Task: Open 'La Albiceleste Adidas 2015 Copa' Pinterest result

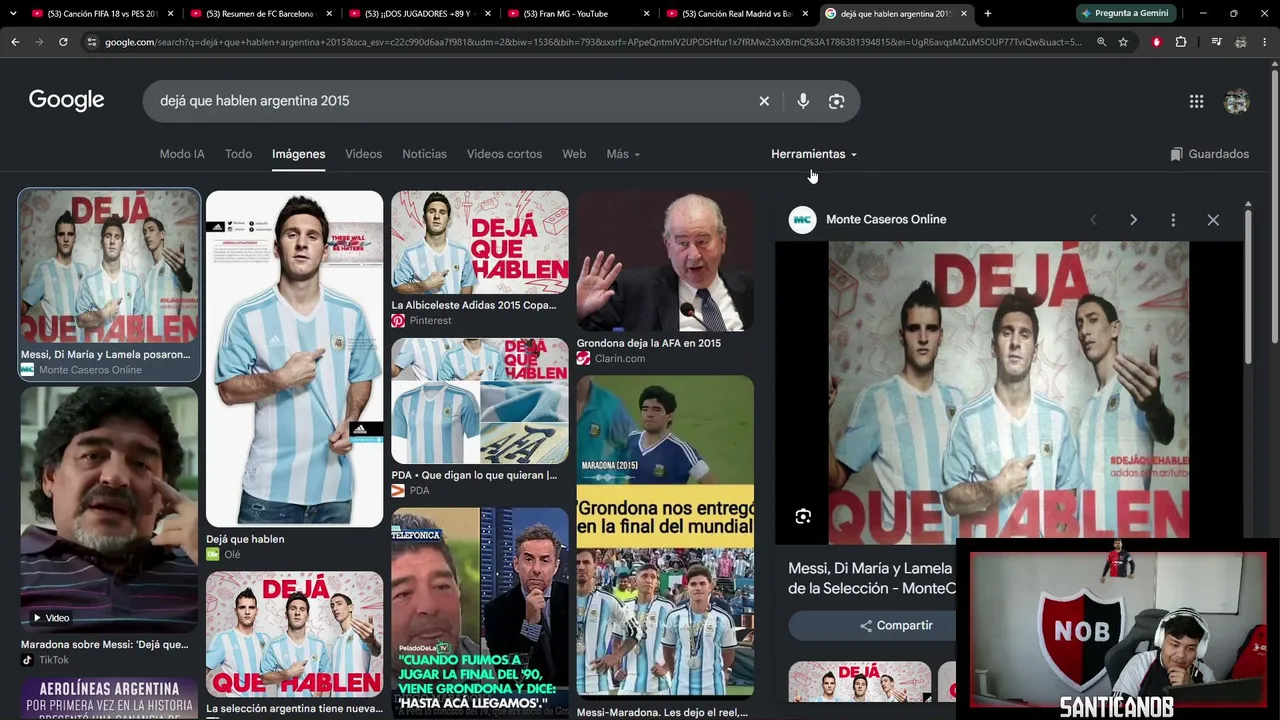Action: pos(473,305)
